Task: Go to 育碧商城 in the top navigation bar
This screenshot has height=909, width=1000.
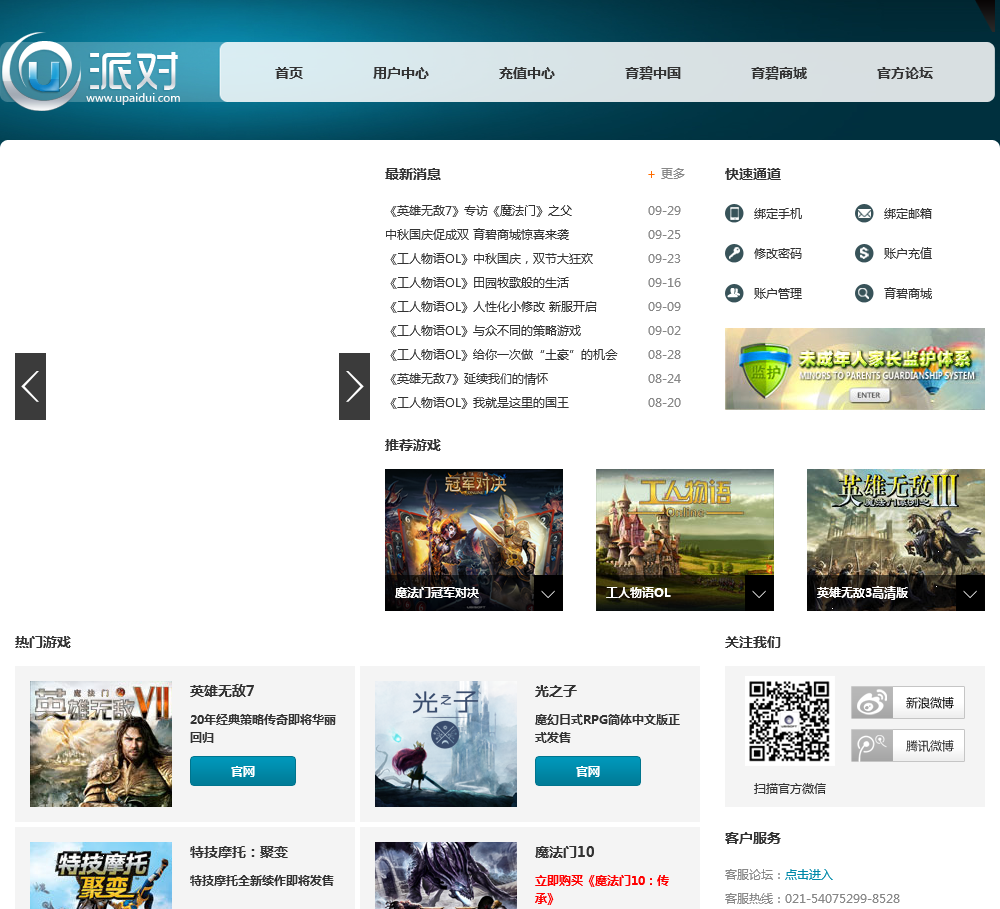Action: pyautogui.click(x=779, y=73)
